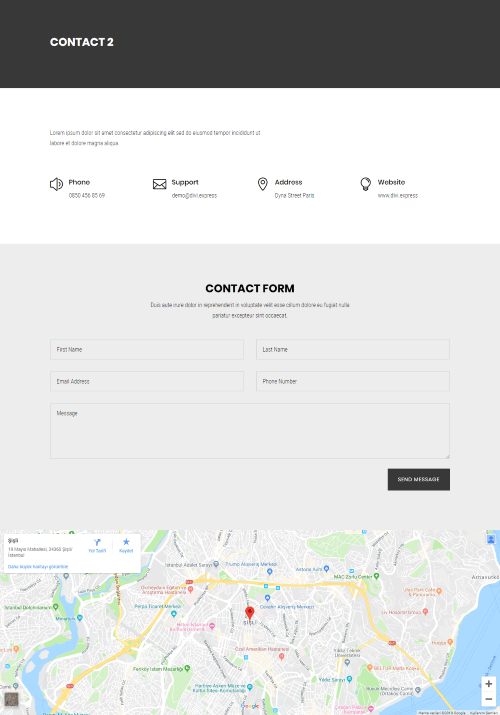Click inside the Message text area
The height and width of the screenshot is (715, 500).
click(x=250, y=431)
